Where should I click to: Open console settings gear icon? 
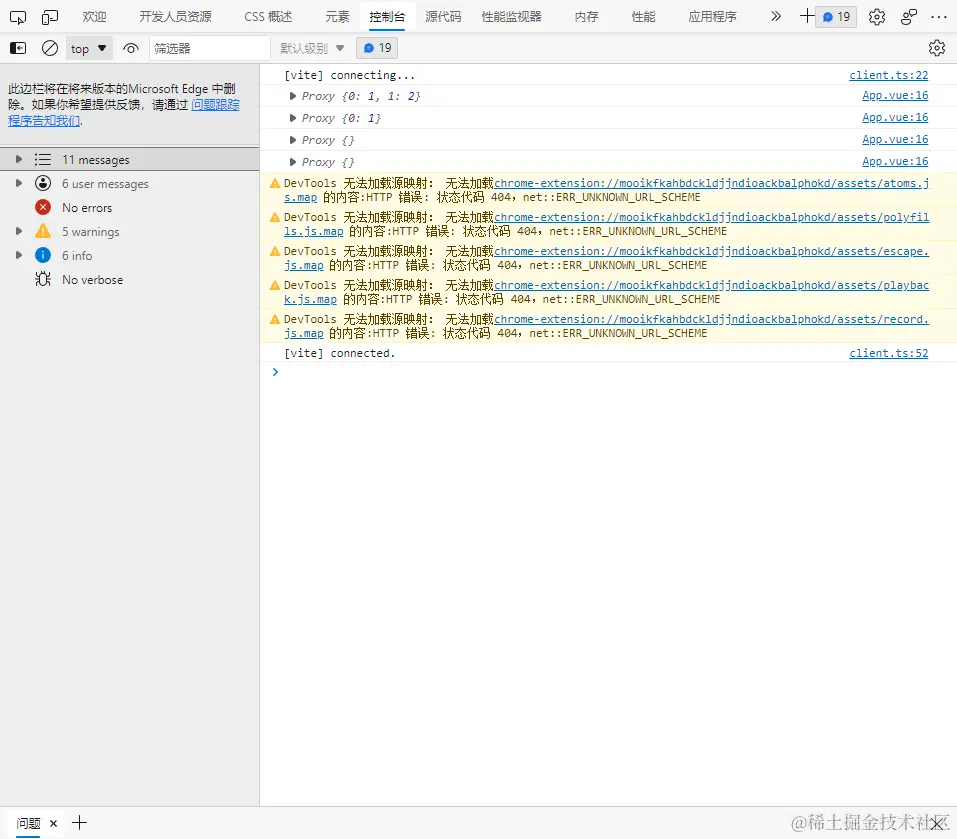937,48
